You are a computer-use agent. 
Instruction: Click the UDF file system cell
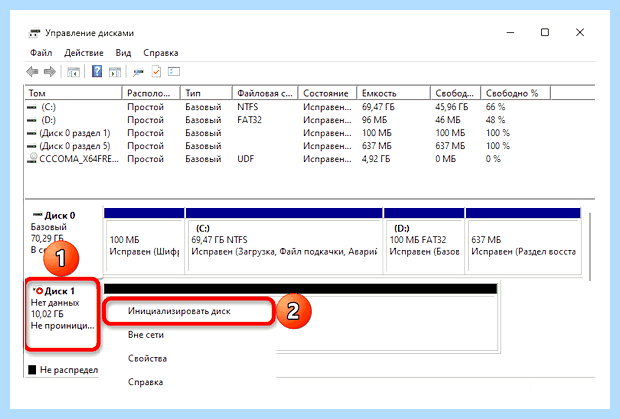246,159
